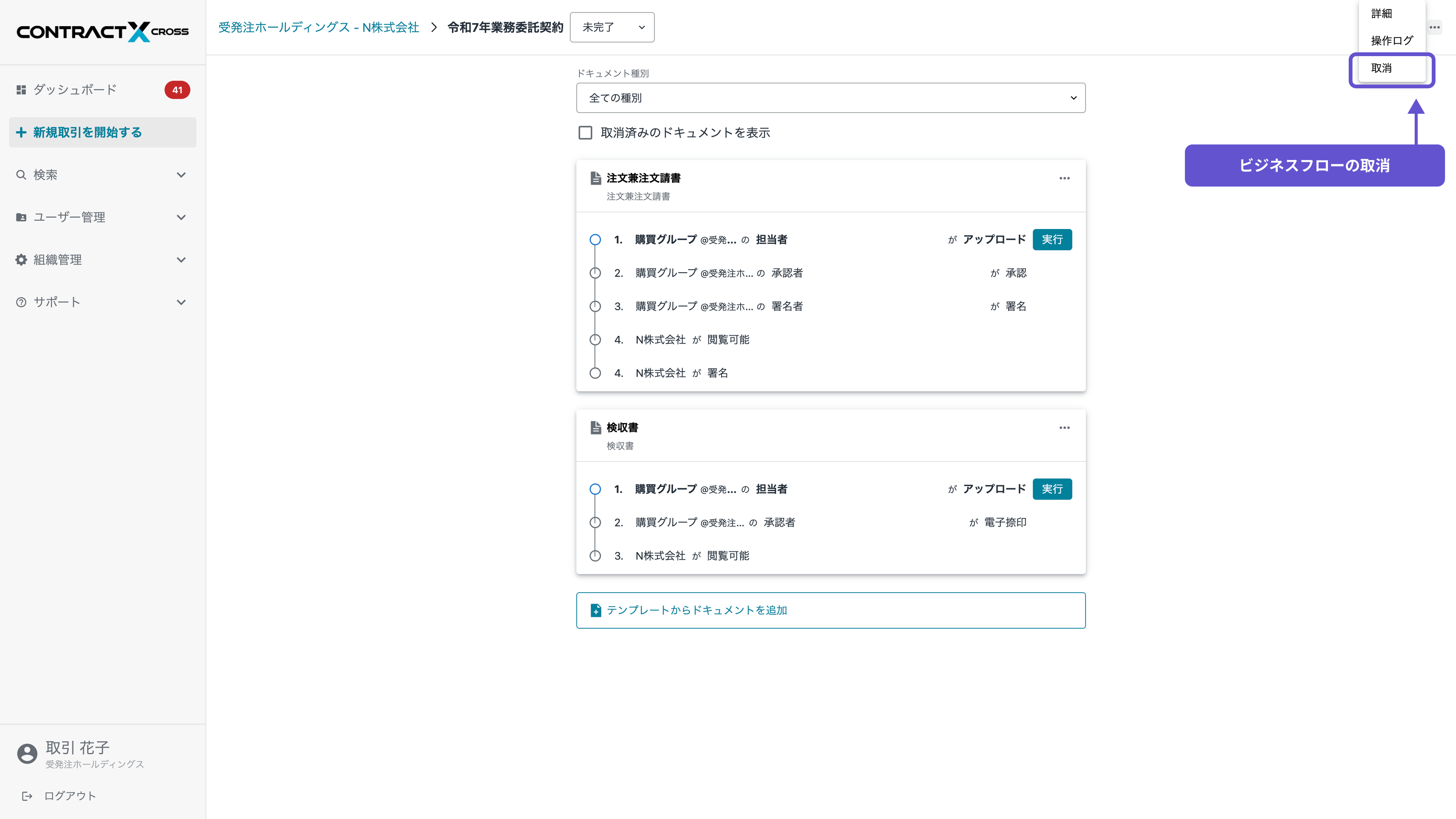This screenshot has height=819, width=1456.
Task: Click the user avatar of 取引 花子
Action: (x=27, y=753)
